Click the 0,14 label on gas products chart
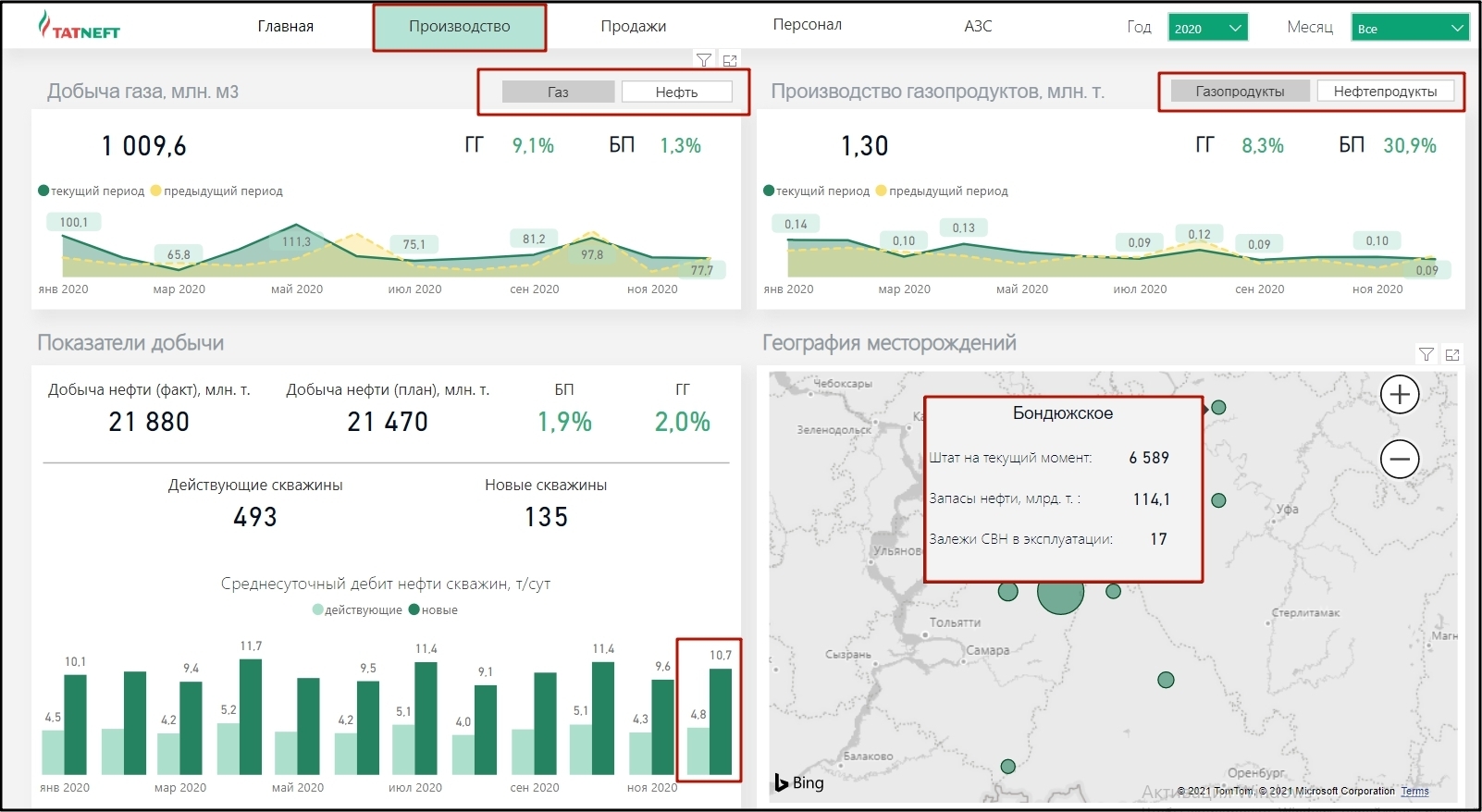The image size is (1482, 812). (796, 224)
